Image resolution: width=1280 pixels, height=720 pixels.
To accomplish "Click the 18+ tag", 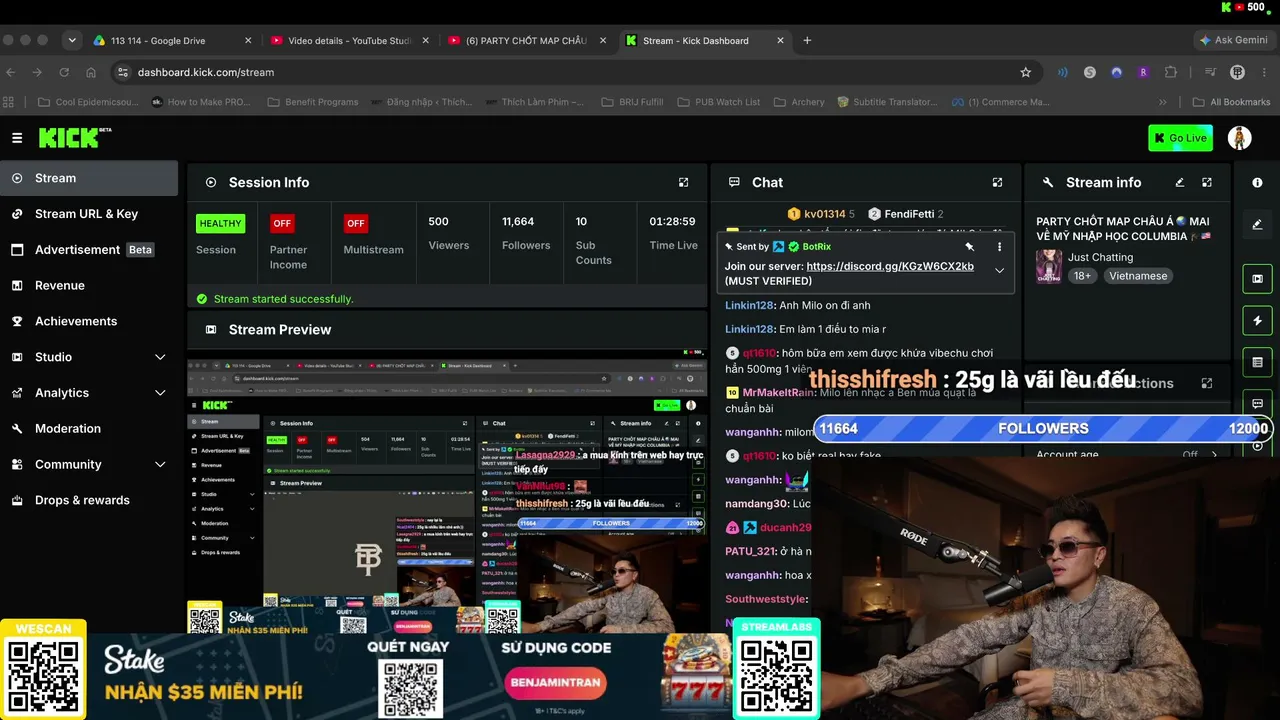I will point(1082,276).
